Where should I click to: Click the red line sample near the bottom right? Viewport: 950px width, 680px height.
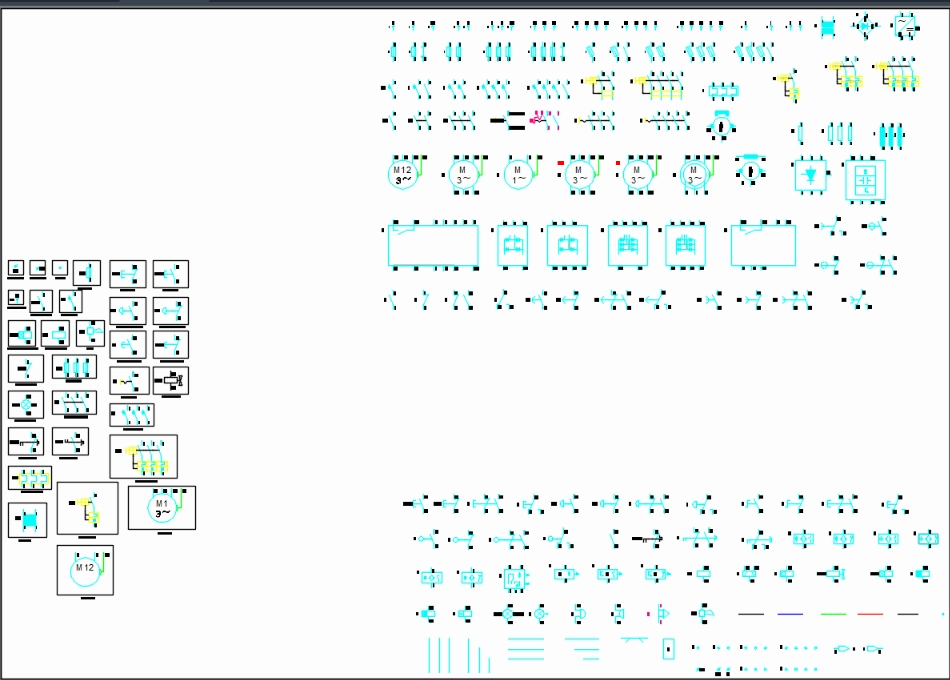[870, 614]
